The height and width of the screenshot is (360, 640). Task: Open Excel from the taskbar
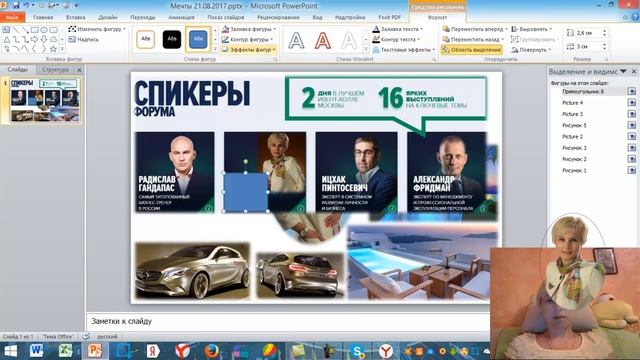65,351
